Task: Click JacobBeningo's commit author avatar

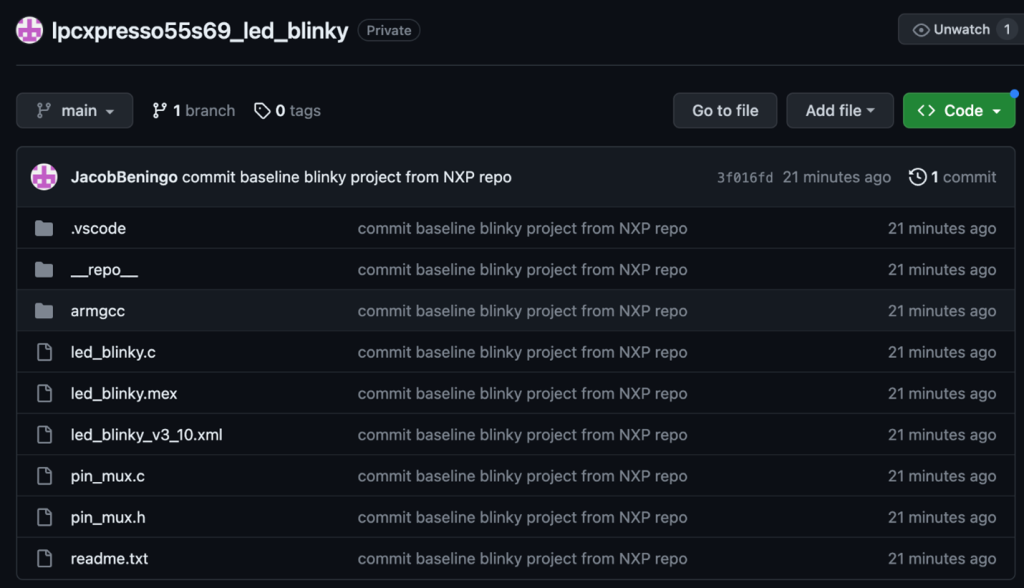Action: tap(44, 177)
